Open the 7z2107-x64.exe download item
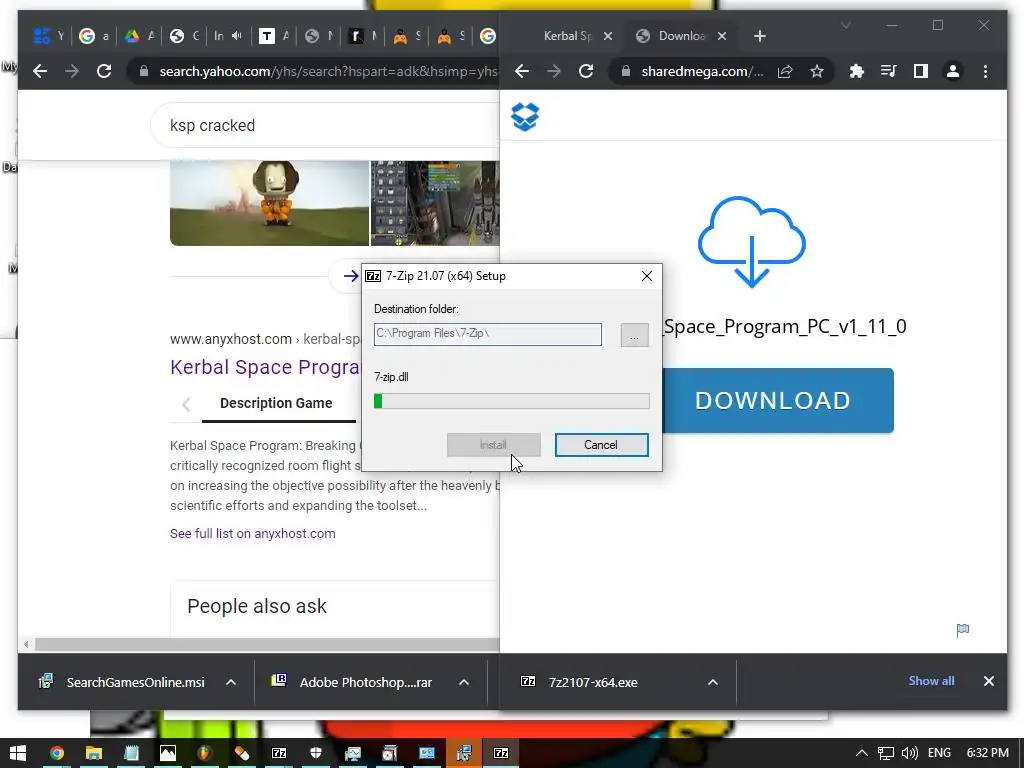 581,682
